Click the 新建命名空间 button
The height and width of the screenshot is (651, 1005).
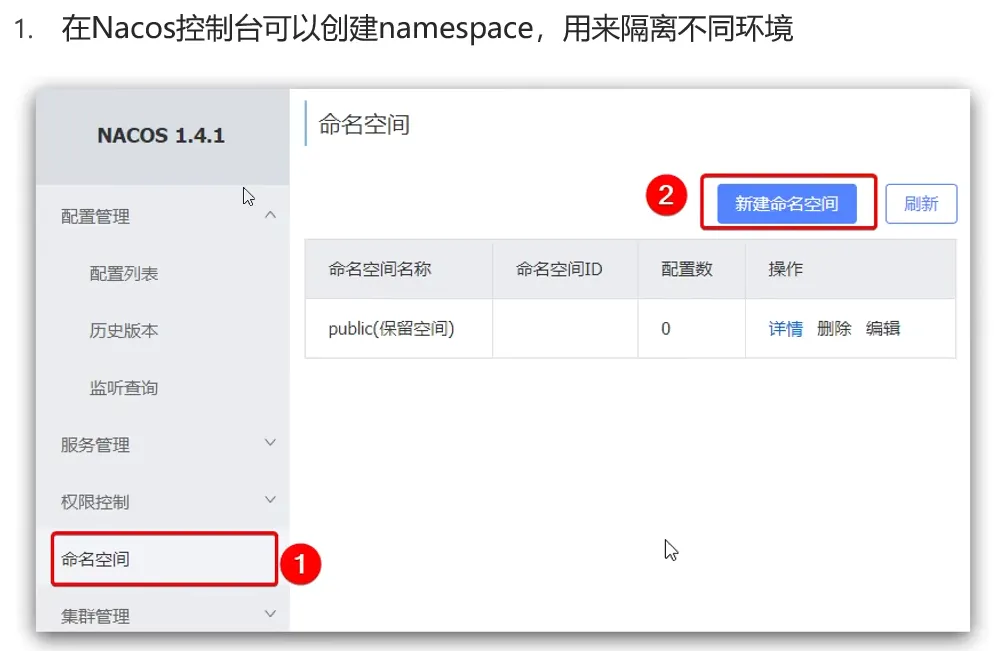click(786, 203)
